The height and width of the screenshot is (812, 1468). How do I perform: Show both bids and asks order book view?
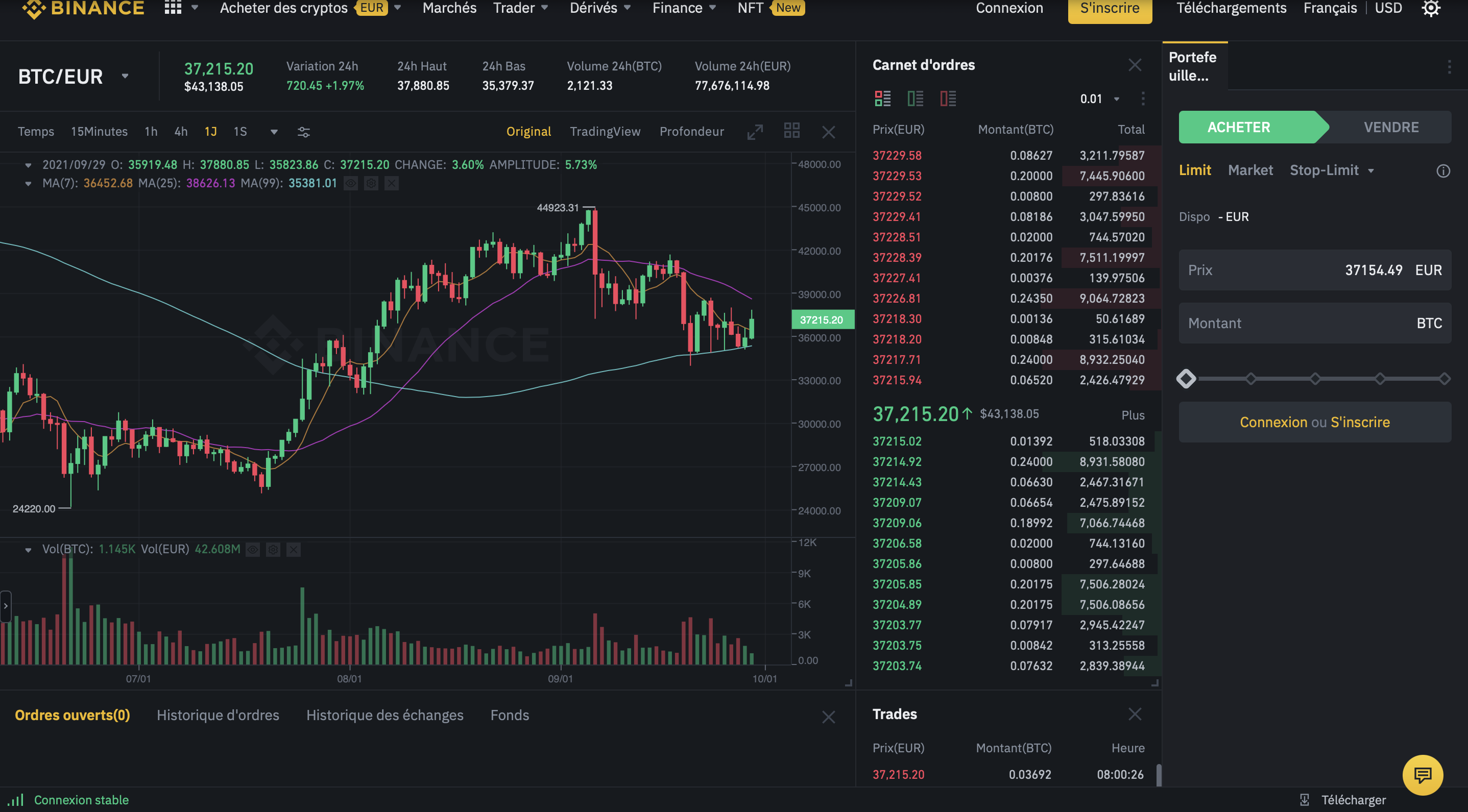tap(882, 99)
